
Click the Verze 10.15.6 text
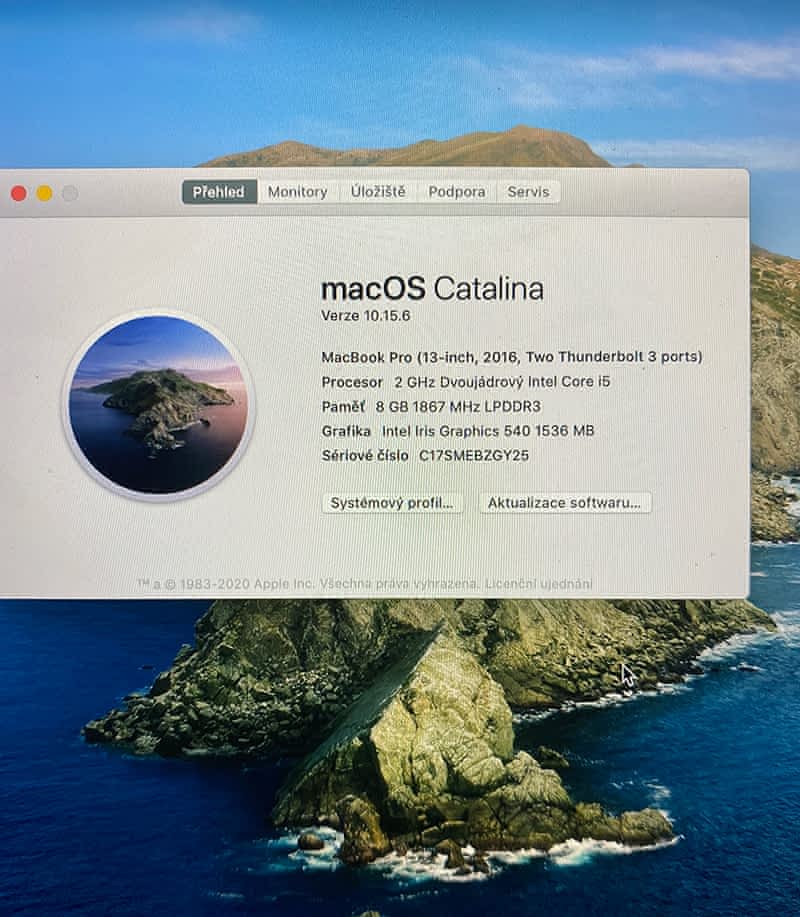coord(365,316)
